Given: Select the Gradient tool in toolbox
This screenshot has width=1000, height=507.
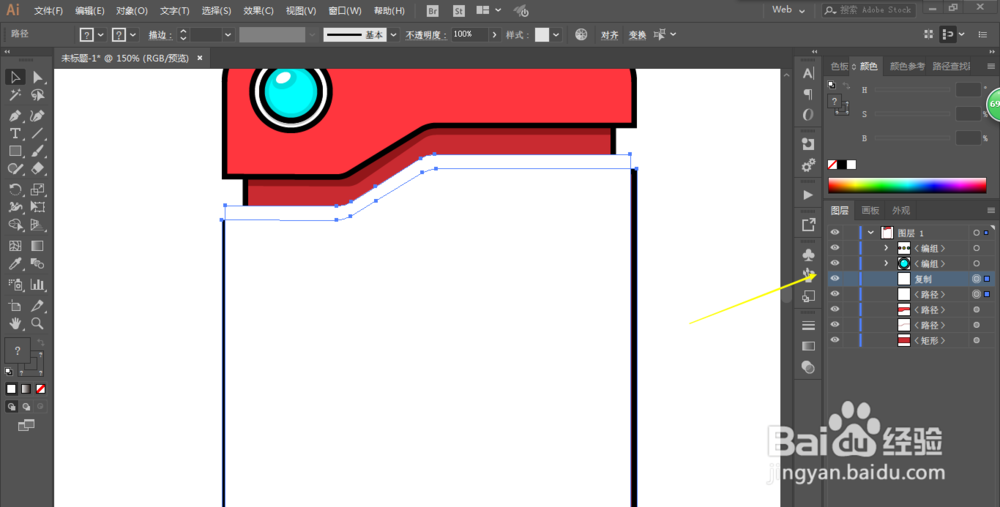Looking at the screenshot, I should tap(38, 246).
